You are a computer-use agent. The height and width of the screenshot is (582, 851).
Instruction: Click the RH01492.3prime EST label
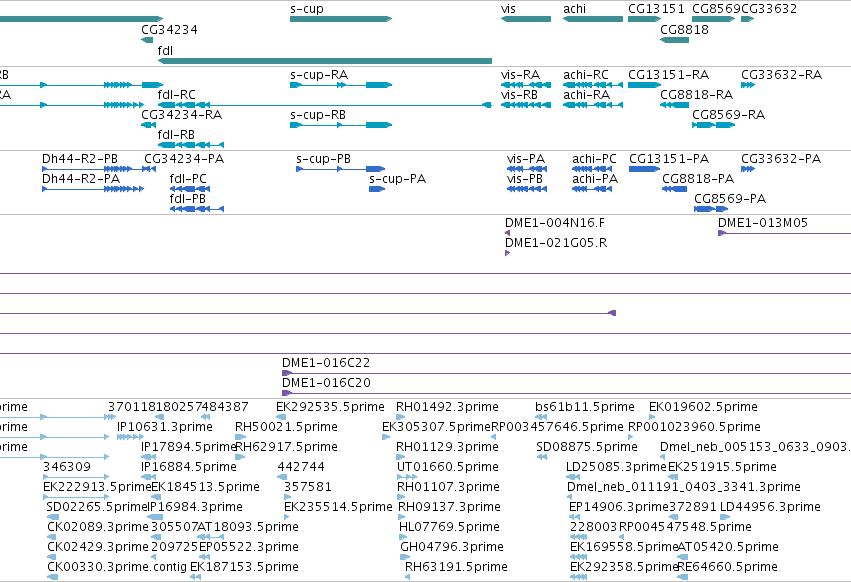[x=447, y=407]
